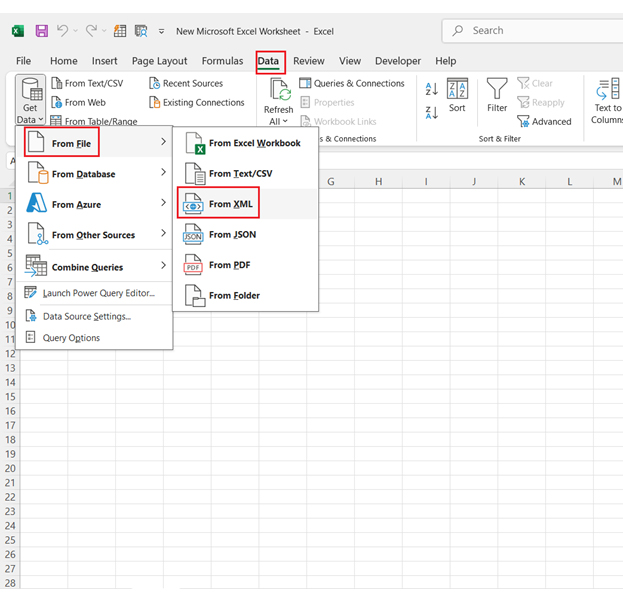
Task: Select column K header
Action: coord(522,182)
